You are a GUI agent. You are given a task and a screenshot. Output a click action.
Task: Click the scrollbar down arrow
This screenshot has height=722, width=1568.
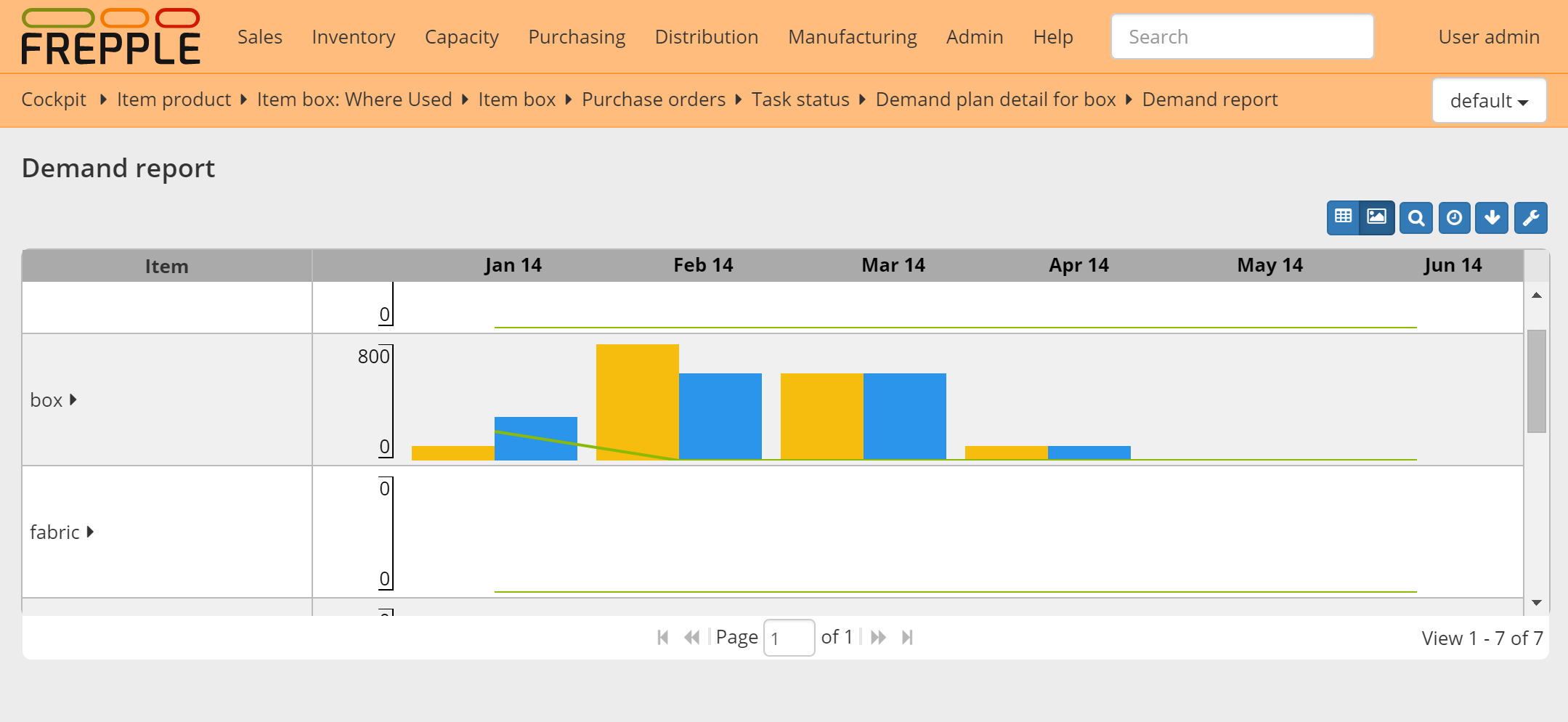tap(1536, 603)
